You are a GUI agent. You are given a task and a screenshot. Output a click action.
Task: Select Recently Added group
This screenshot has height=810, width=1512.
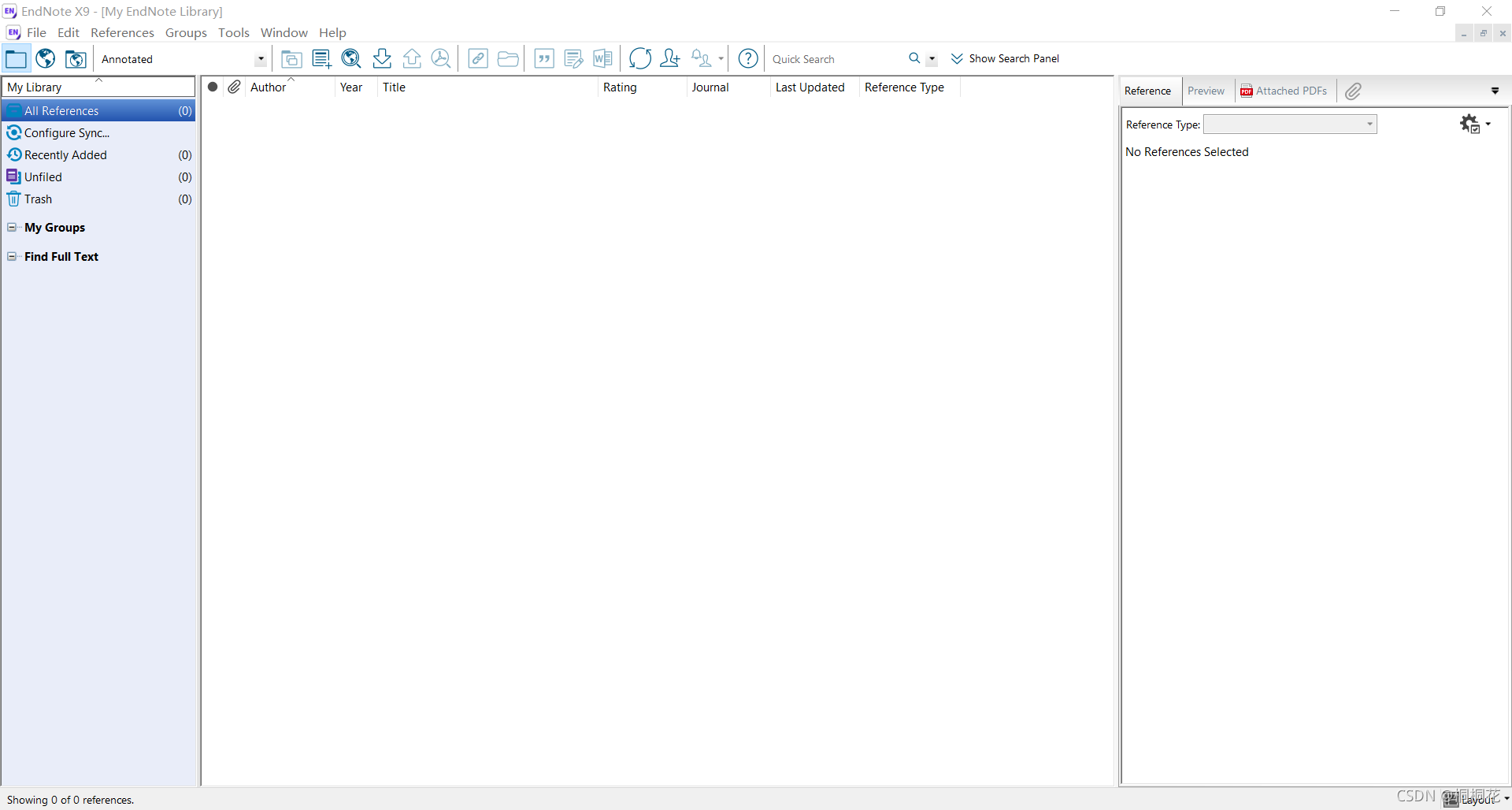click(98, 155)
